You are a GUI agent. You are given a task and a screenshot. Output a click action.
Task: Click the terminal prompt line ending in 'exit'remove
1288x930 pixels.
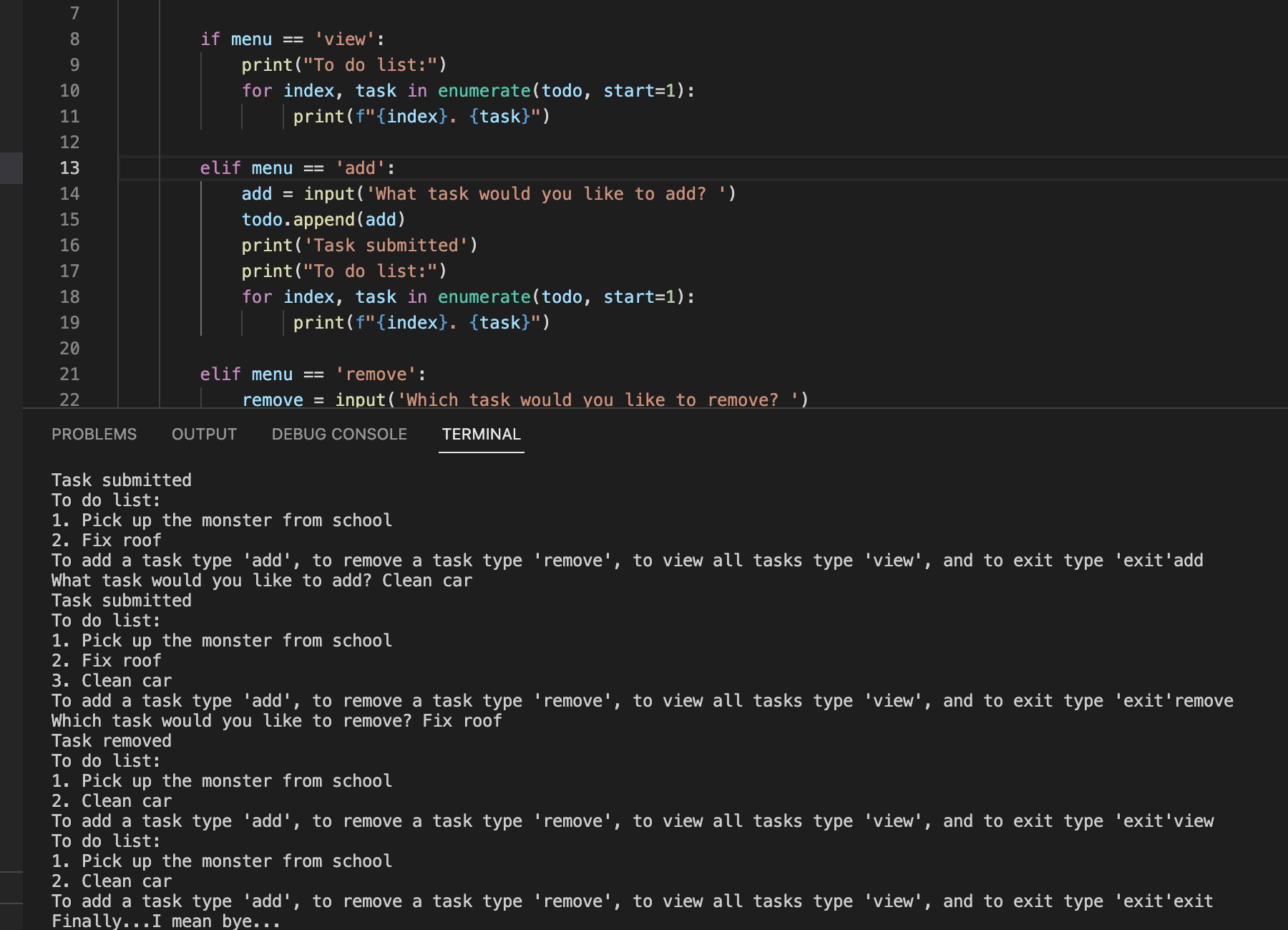pyautogui.click(x=643, y=701)
